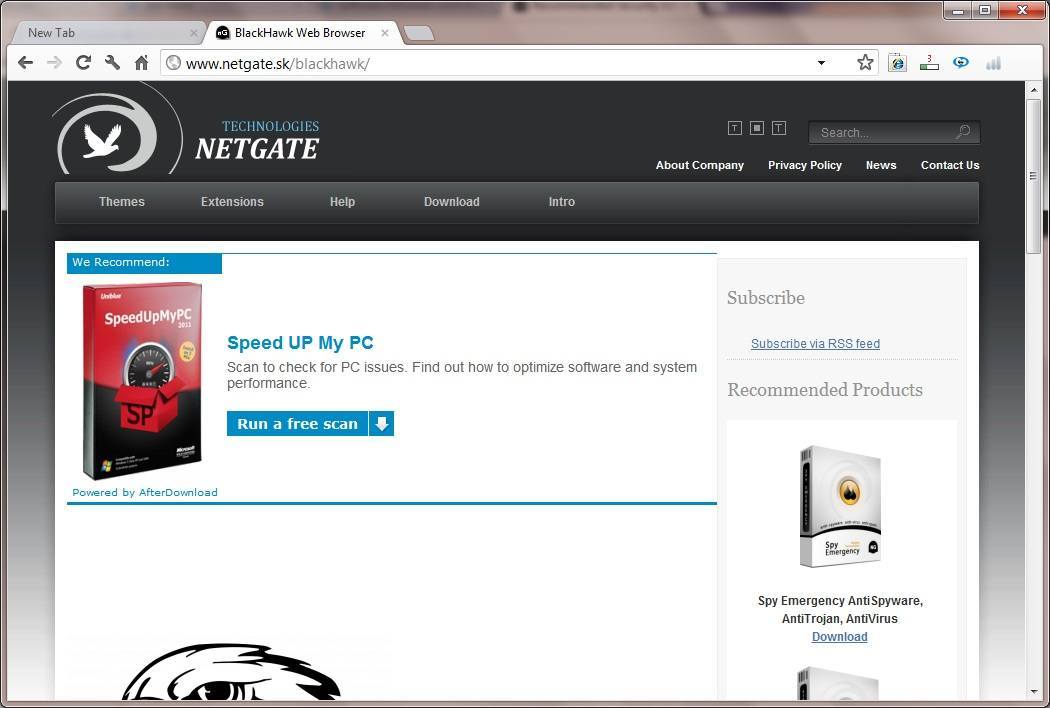Click the globe site info icon
This screenshot has height=708, width=1050.
(173, 63)
